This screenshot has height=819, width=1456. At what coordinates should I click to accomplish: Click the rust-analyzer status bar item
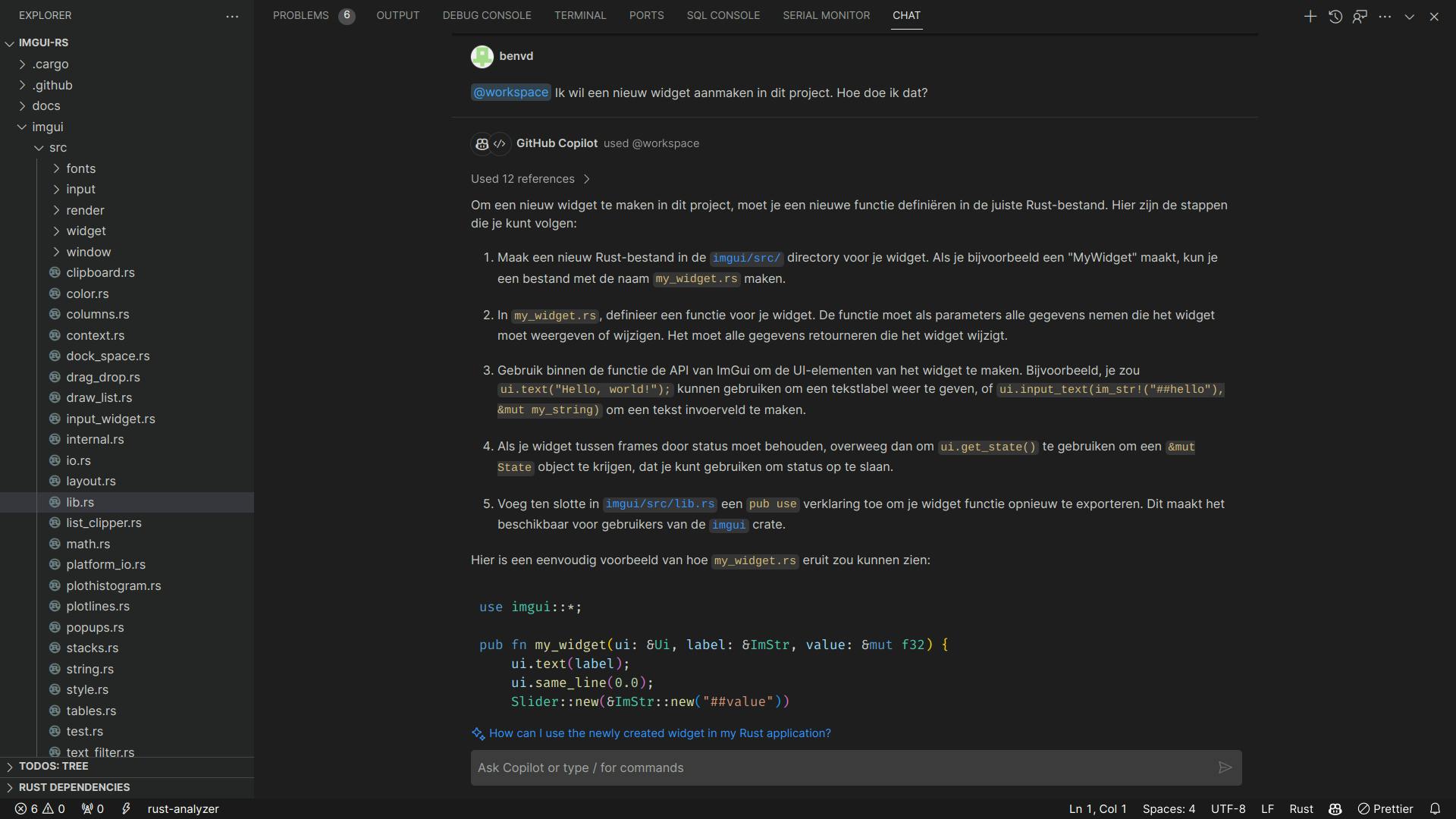183,808
